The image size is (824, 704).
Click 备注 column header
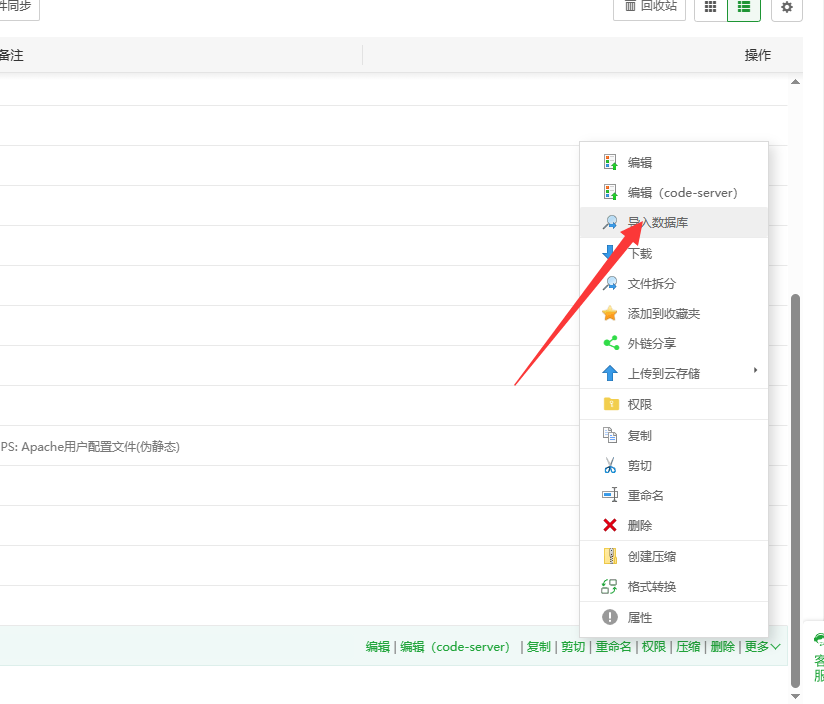11,55
